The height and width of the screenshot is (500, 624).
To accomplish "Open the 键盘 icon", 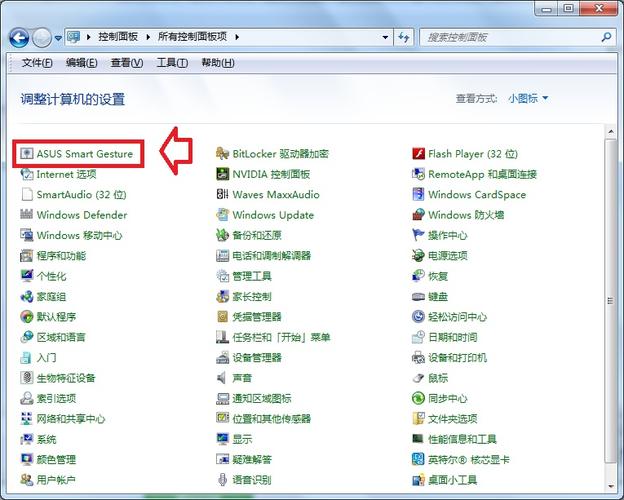I will click(x=418, y=296).
